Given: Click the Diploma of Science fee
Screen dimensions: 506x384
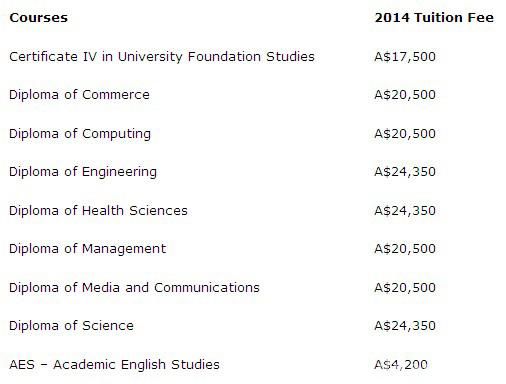Looking at the screenshot, I should (x=405, y=326).
